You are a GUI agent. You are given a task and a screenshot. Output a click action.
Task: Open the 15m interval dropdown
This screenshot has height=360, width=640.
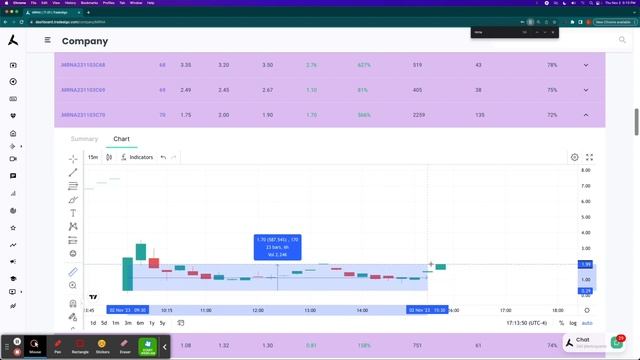[x=93, y=157]
